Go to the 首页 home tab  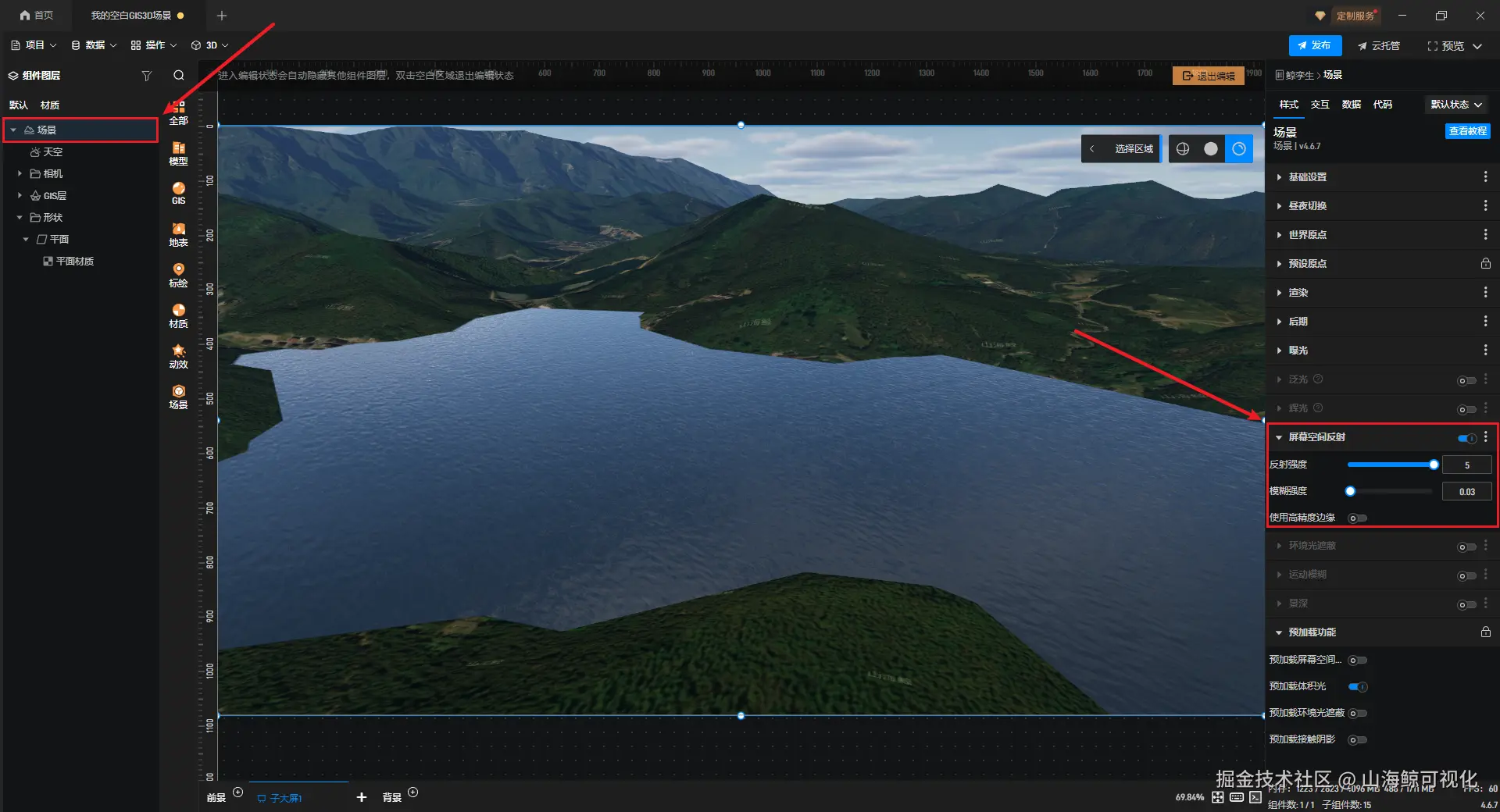(x=36, y=15)
